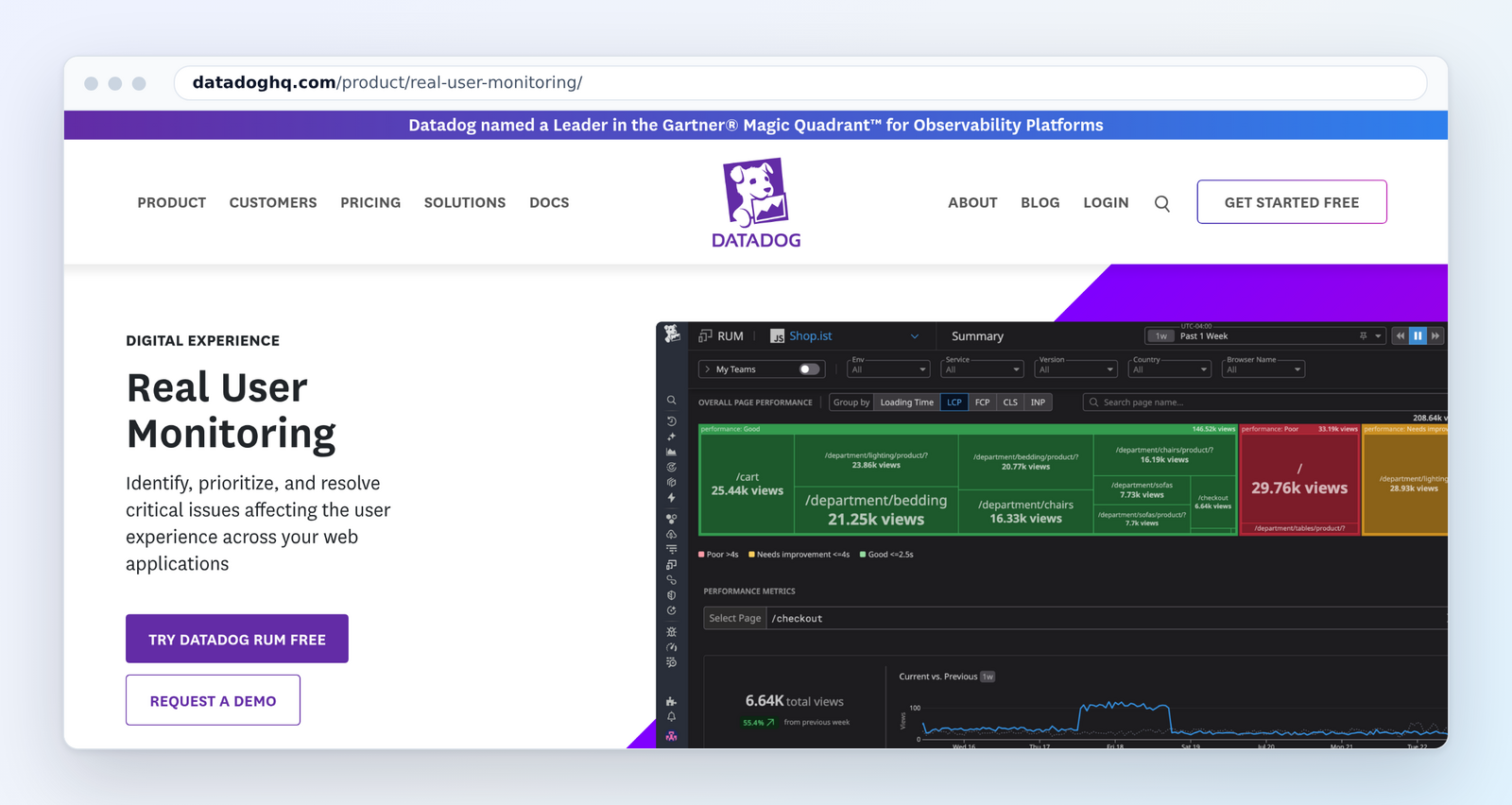Select the INP metric option
Image resolution: width=1512 pixels, height=805 pixels.
pyautogui.click(x=1039, y=402)
